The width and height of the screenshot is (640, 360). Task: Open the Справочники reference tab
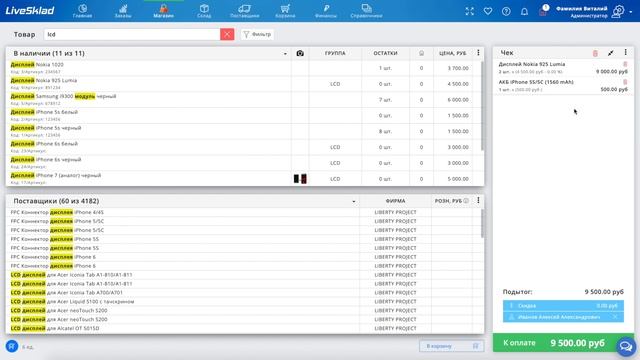[x=366, y=11]
